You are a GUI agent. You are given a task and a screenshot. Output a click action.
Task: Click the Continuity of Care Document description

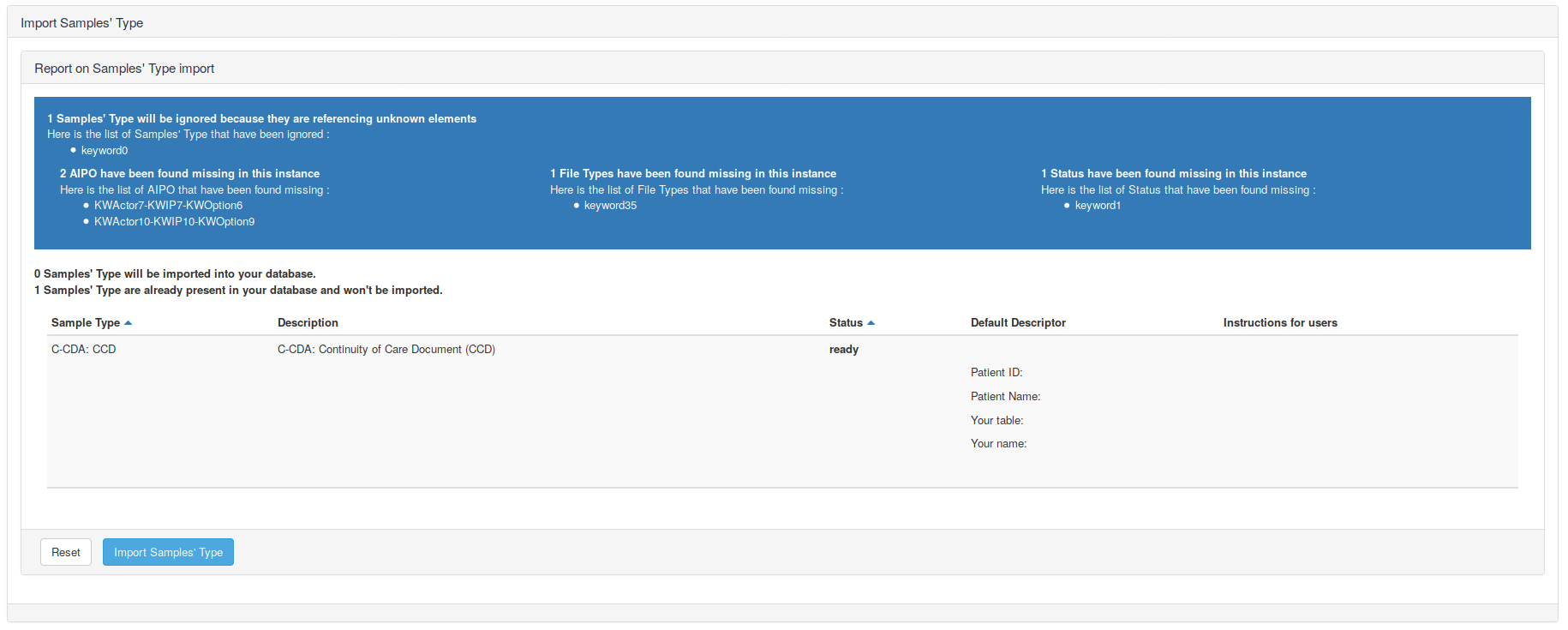click(x=386, y=350)
